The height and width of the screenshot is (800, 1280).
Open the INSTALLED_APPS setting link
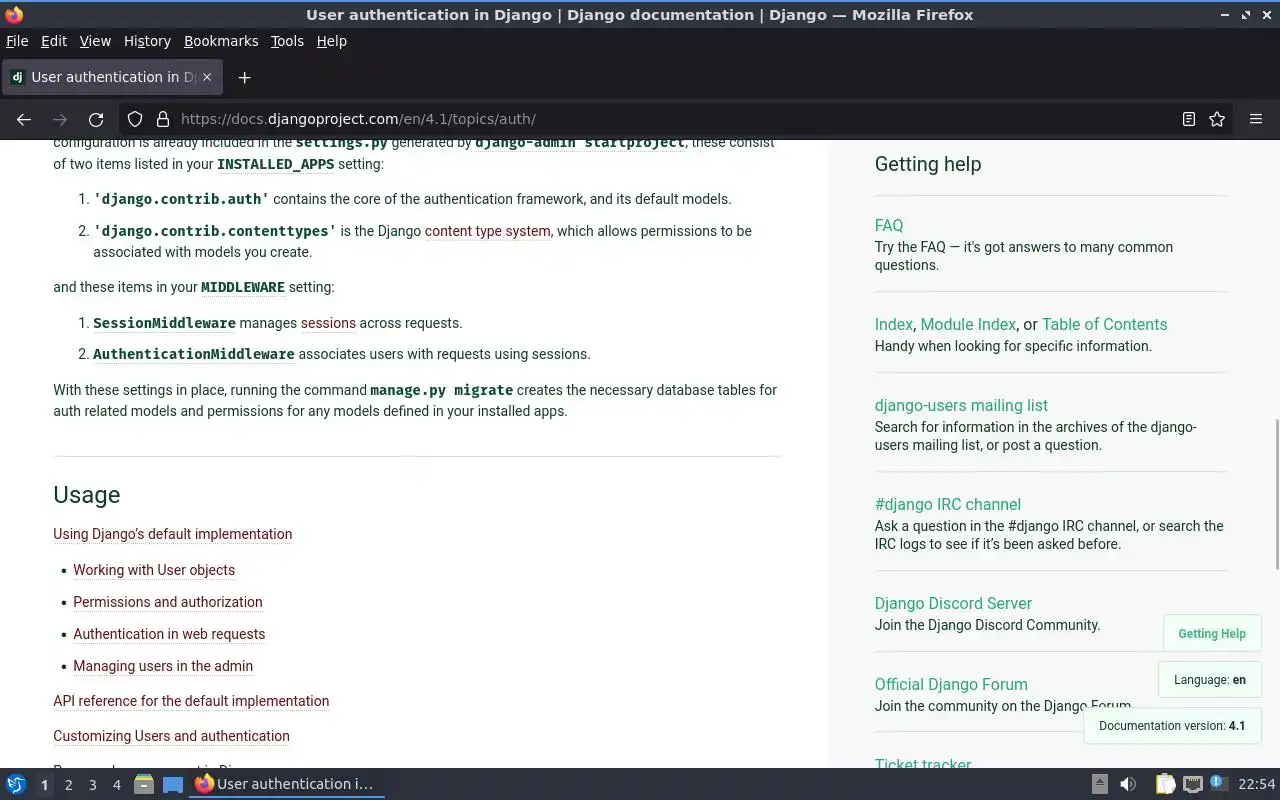click(275, 164)
